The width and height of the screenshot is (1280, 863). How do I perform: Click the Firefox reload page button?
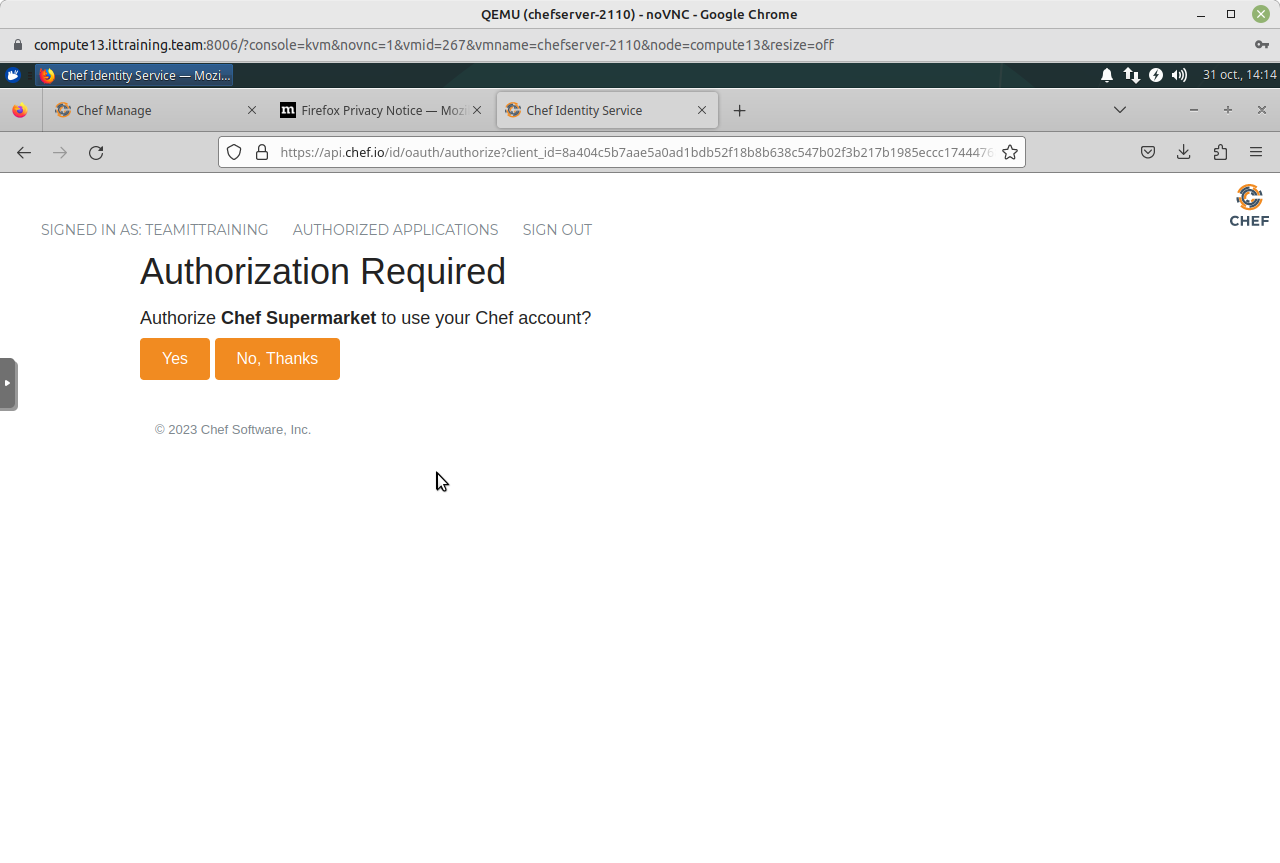[96, 152]
